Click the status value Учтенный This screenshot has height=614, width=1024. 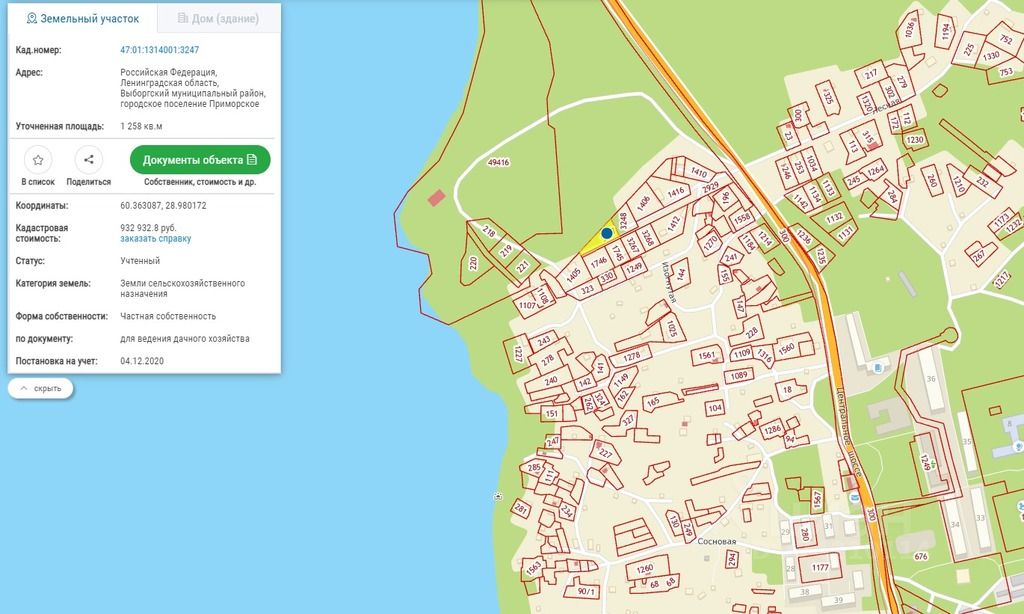tap(140, 261)
